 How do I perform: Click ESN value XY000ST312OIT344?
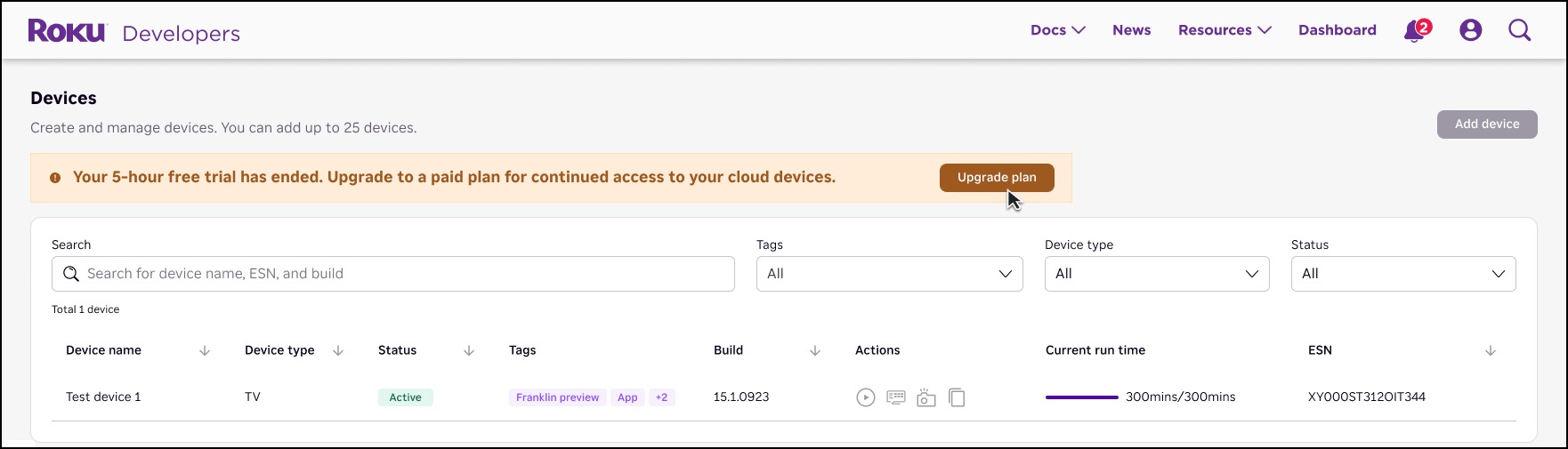click(1367, 397)
